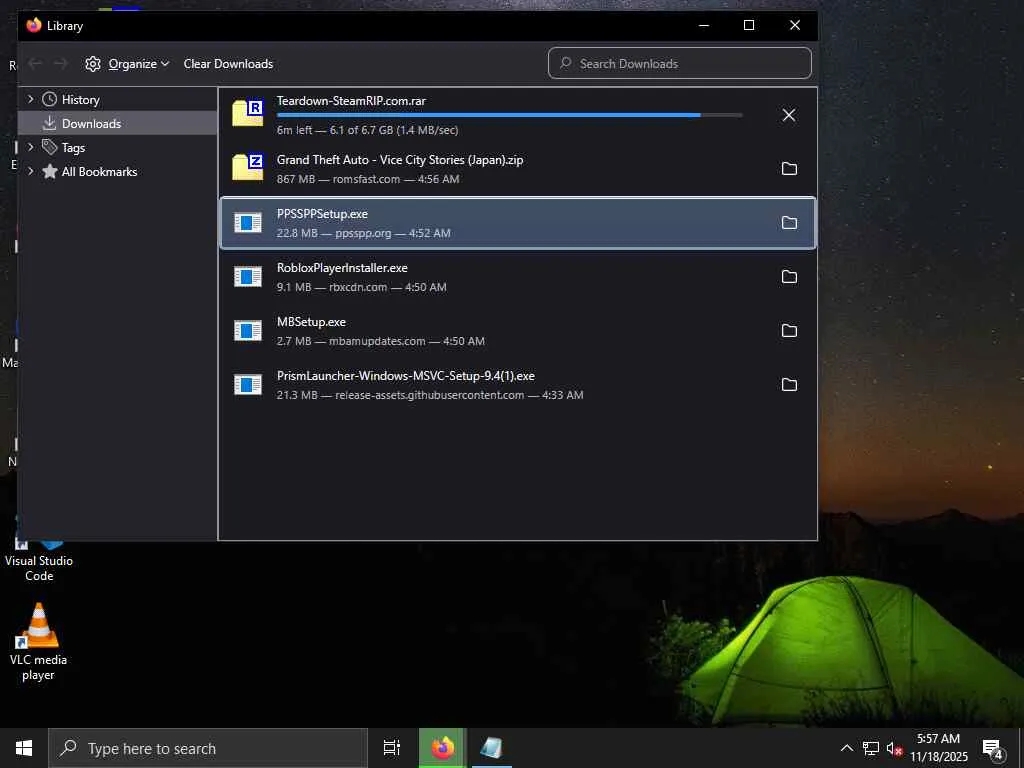Click '22.8 MB — ppsspp.org' details text

coord(364,233)
